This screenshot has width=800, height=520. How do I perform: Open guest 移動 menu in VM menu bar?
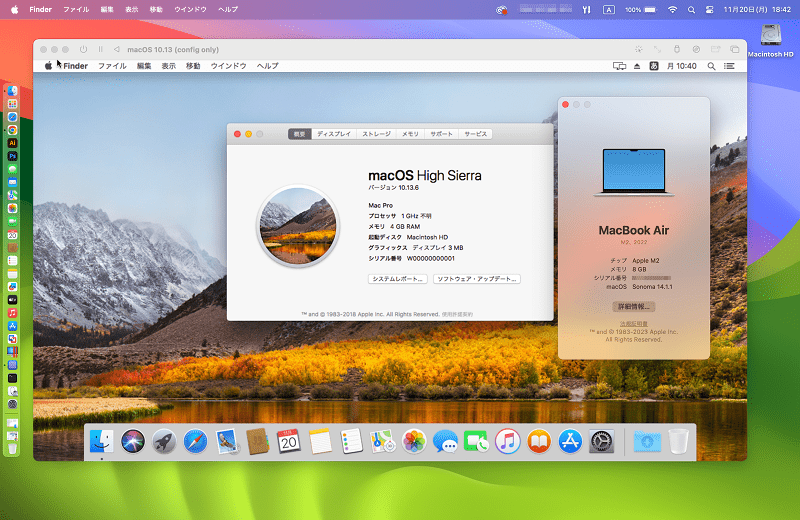(193, 66)
